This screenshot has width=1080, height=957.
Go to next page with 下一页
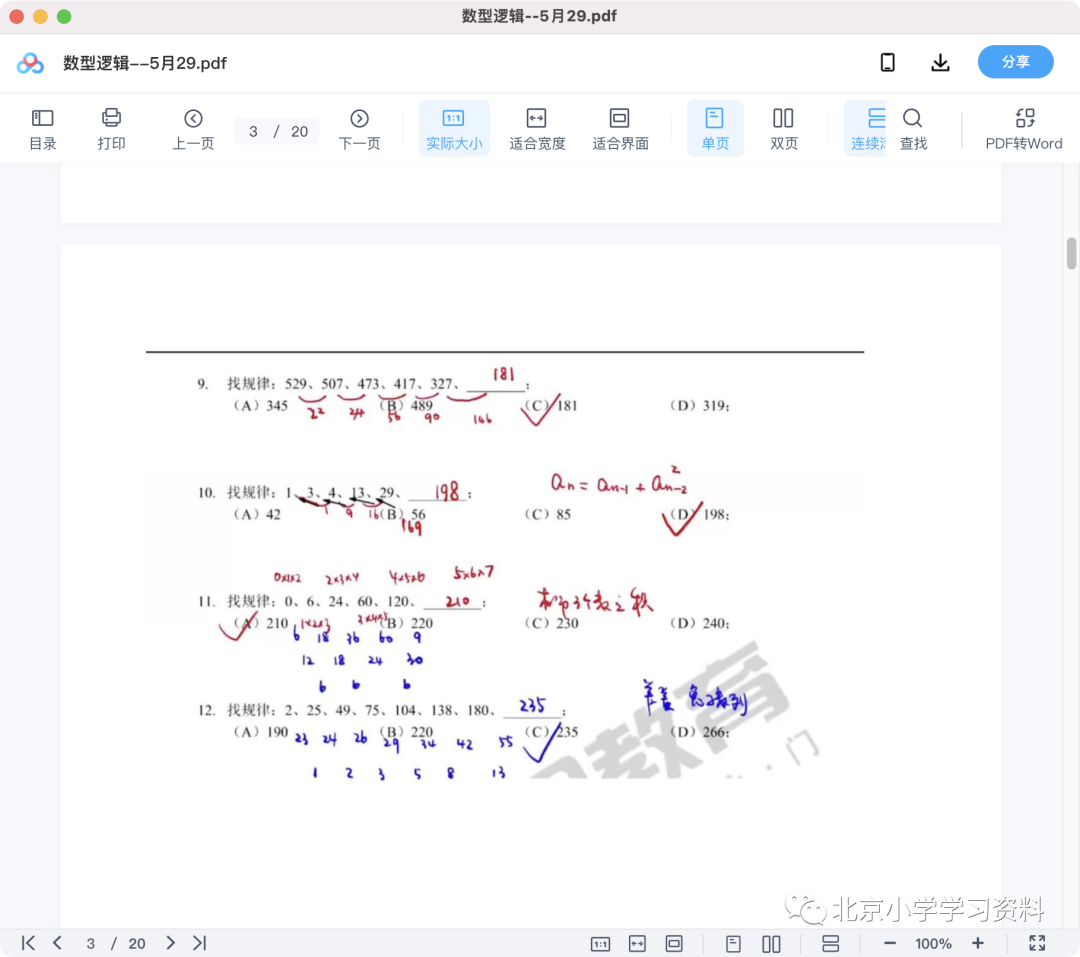point(359,129)
